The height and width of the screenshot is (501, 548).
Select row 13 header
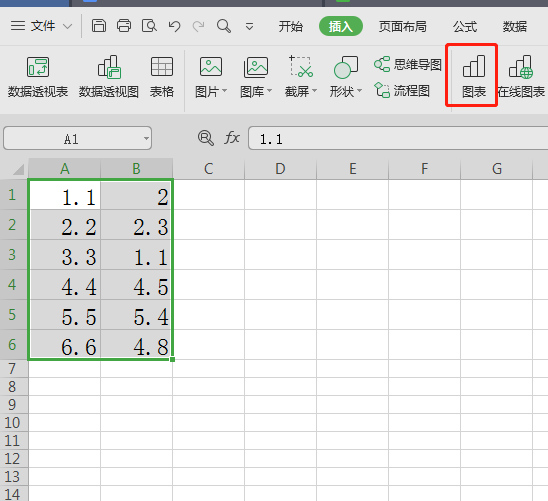14,477
